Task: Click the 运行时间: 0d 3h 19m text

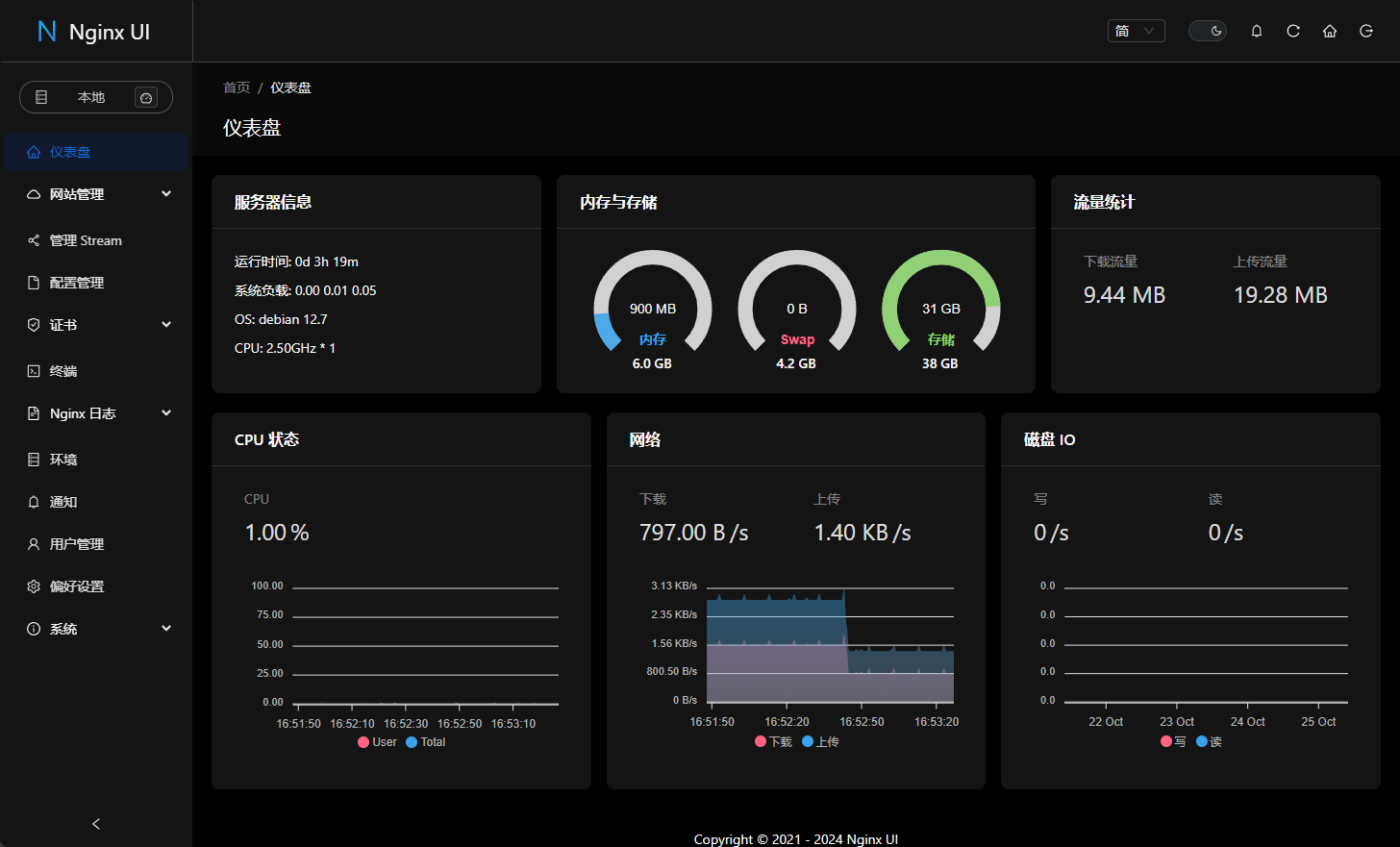Action: click(296, 262)
